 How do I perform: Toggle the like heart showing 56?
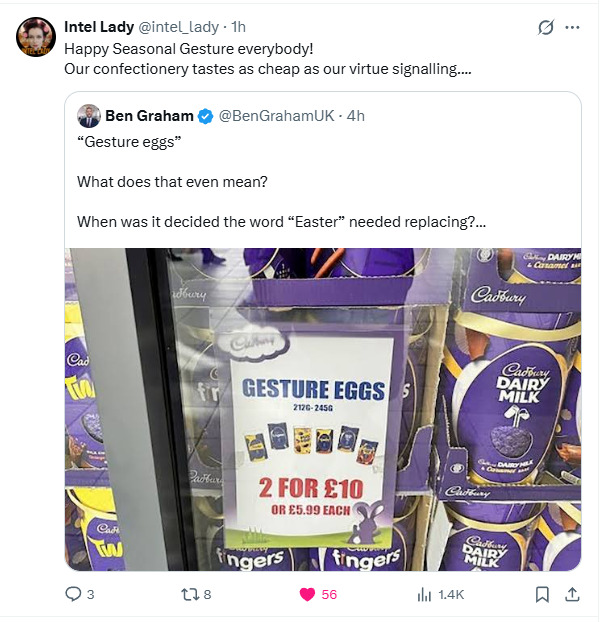pos(307,594)
